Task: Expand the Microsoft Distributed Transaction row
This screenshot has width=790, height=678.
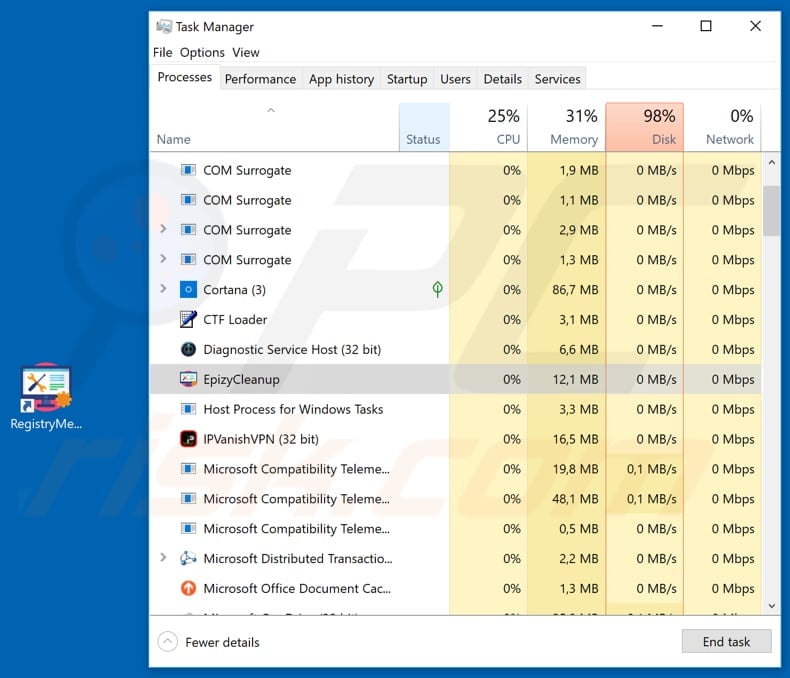Action: (163, 557)
